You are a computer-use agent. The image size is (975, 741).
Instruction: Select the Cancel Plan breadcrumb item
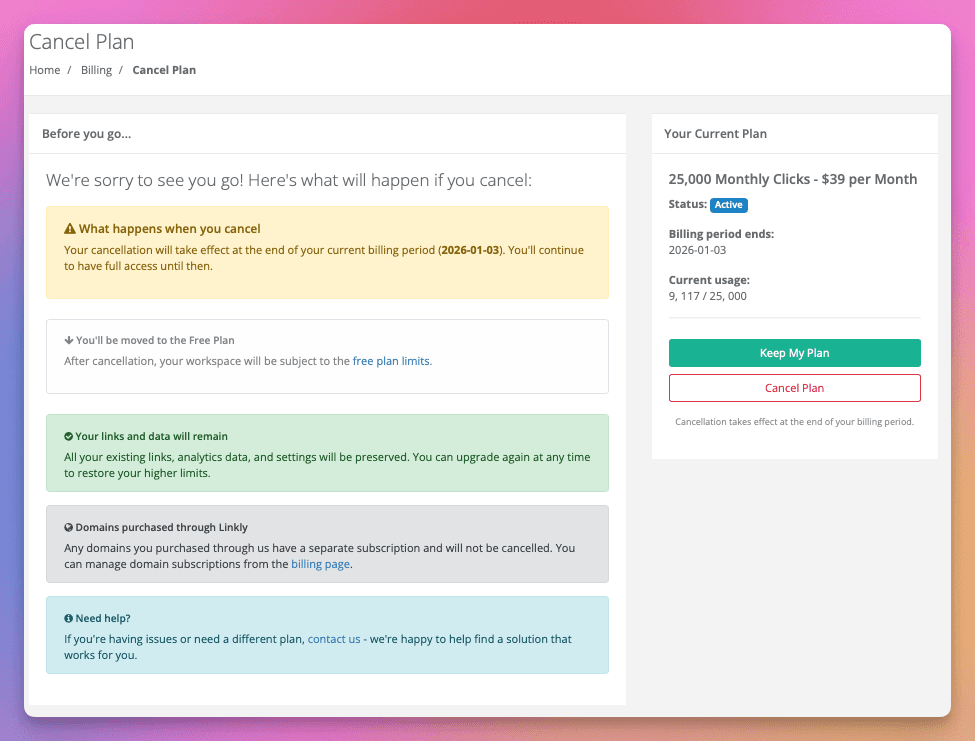[x=164, y=70]
